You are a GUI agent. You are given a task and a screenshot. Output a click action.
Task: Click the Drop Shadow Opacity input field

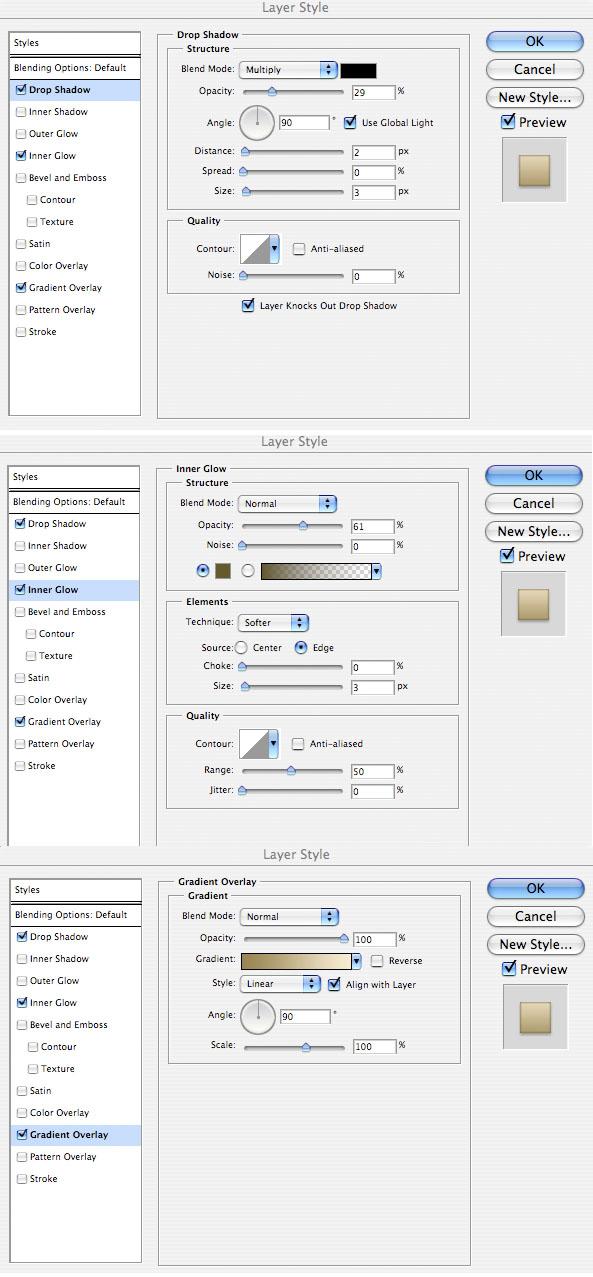click(x=373, y=92)
